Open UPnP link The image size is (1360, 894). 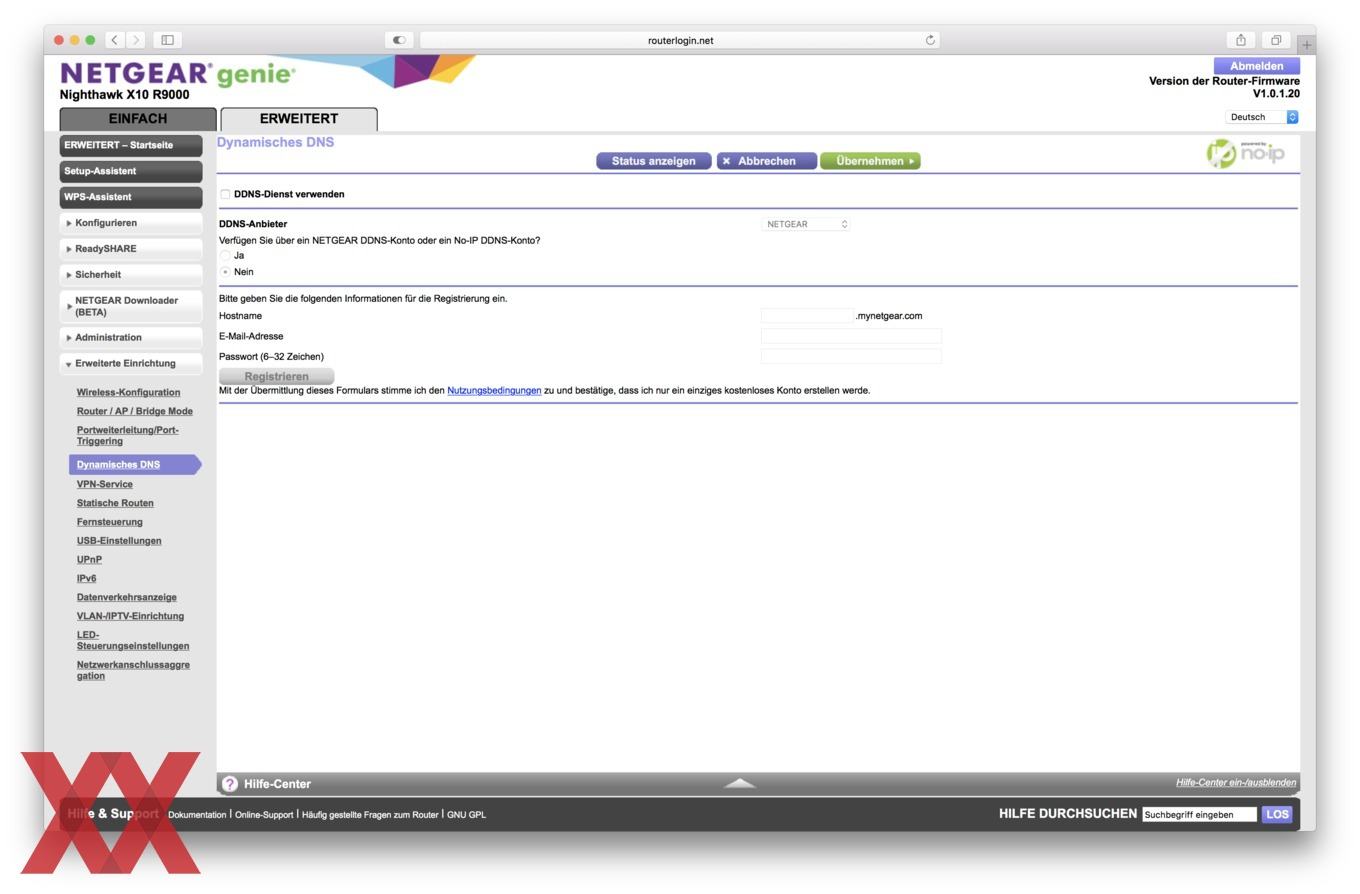[x=89, y=560]
